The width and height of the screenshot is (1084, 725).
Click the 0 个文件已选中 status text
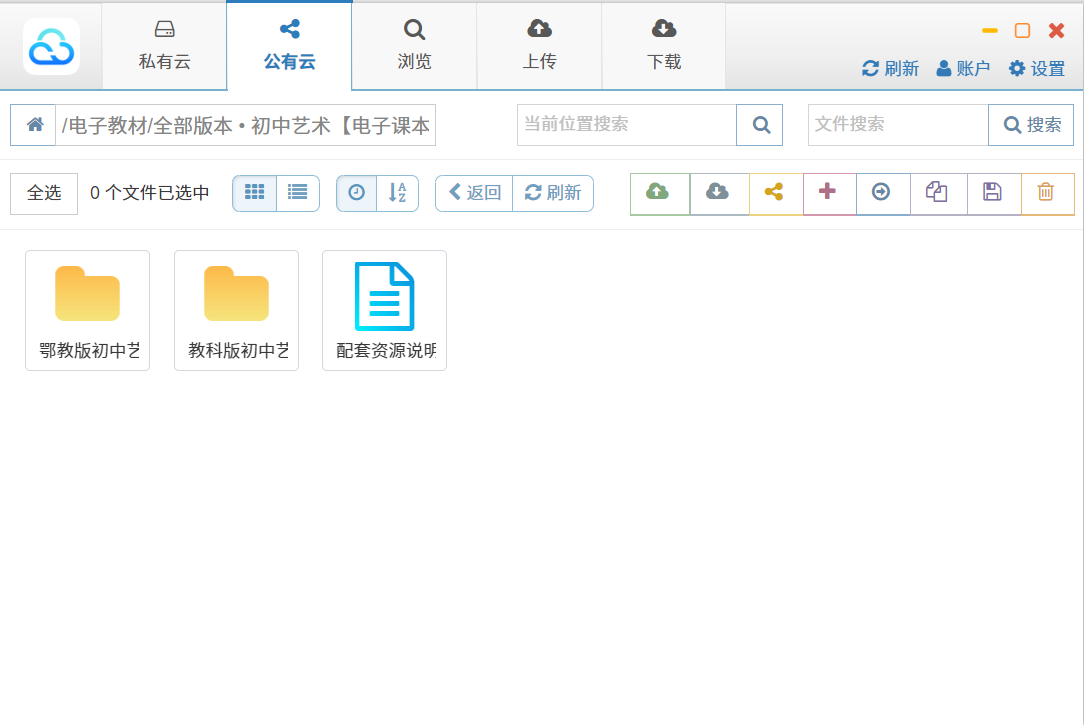(x=149, y=193)
